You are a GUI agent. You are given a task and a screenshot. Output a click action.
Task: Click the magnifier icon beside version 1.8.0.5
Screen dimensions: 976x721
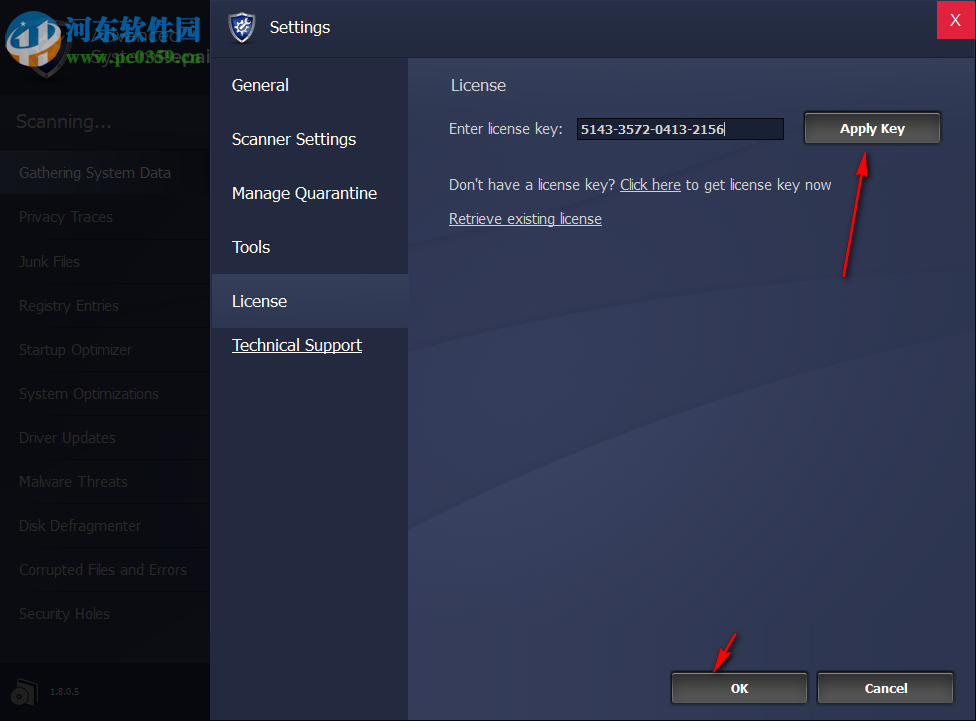tap(24, 691)
